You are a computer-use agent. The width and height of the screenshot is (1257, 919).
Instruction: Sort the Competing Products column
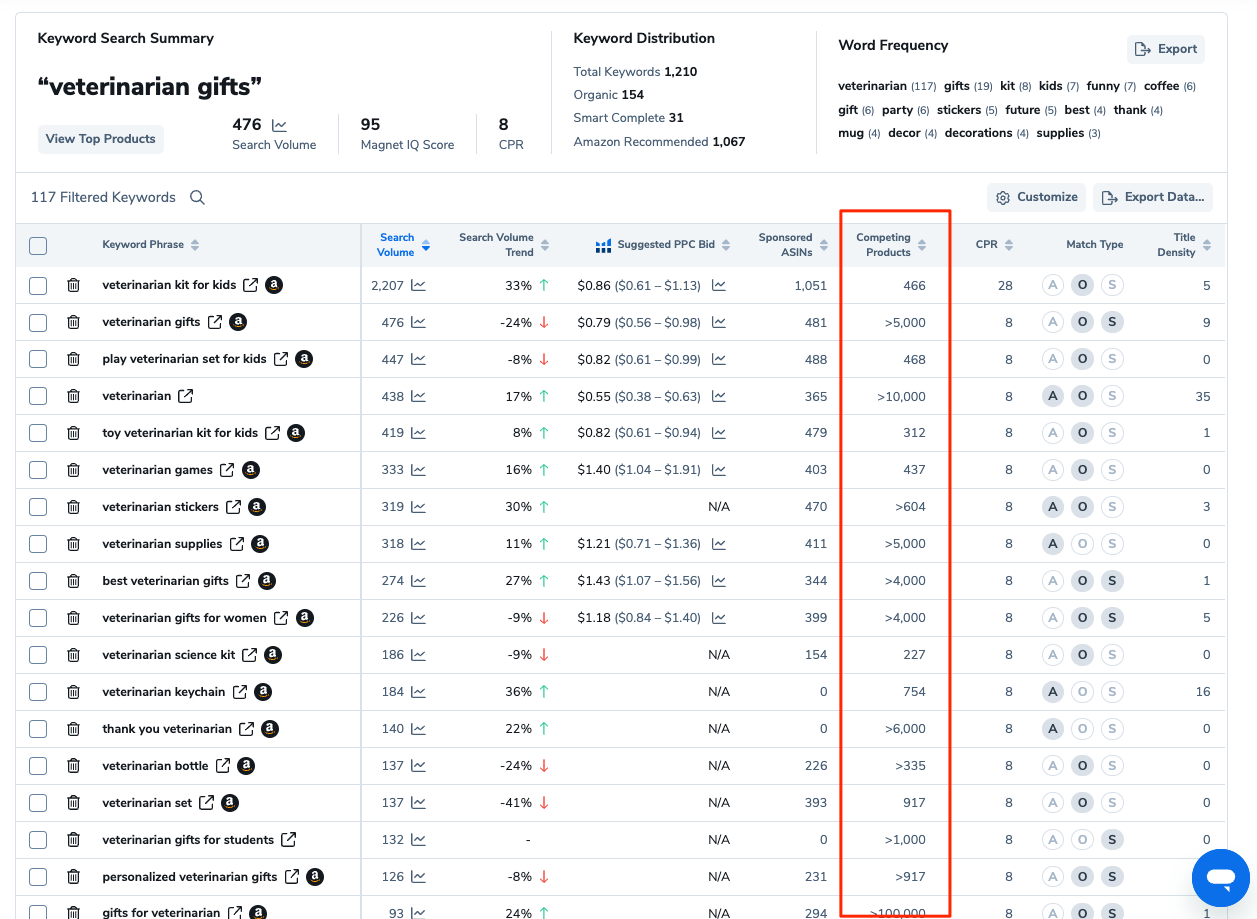(890, 245)
